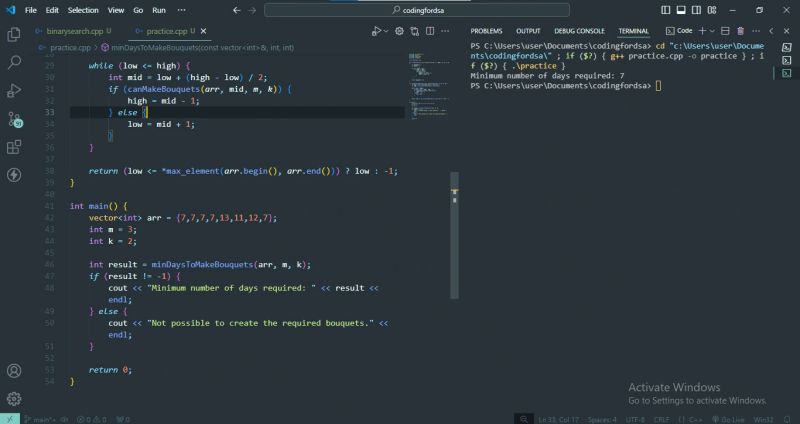Open the new terminal launch profile dropdown
This screenshot has height=424, width=800.
(714, 31)
